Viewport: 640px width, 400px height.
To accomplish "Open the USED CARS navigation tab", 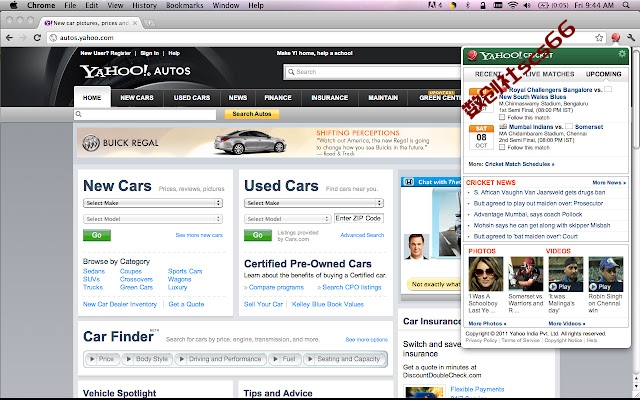I will pyautogui.click(x=192, y=98).
